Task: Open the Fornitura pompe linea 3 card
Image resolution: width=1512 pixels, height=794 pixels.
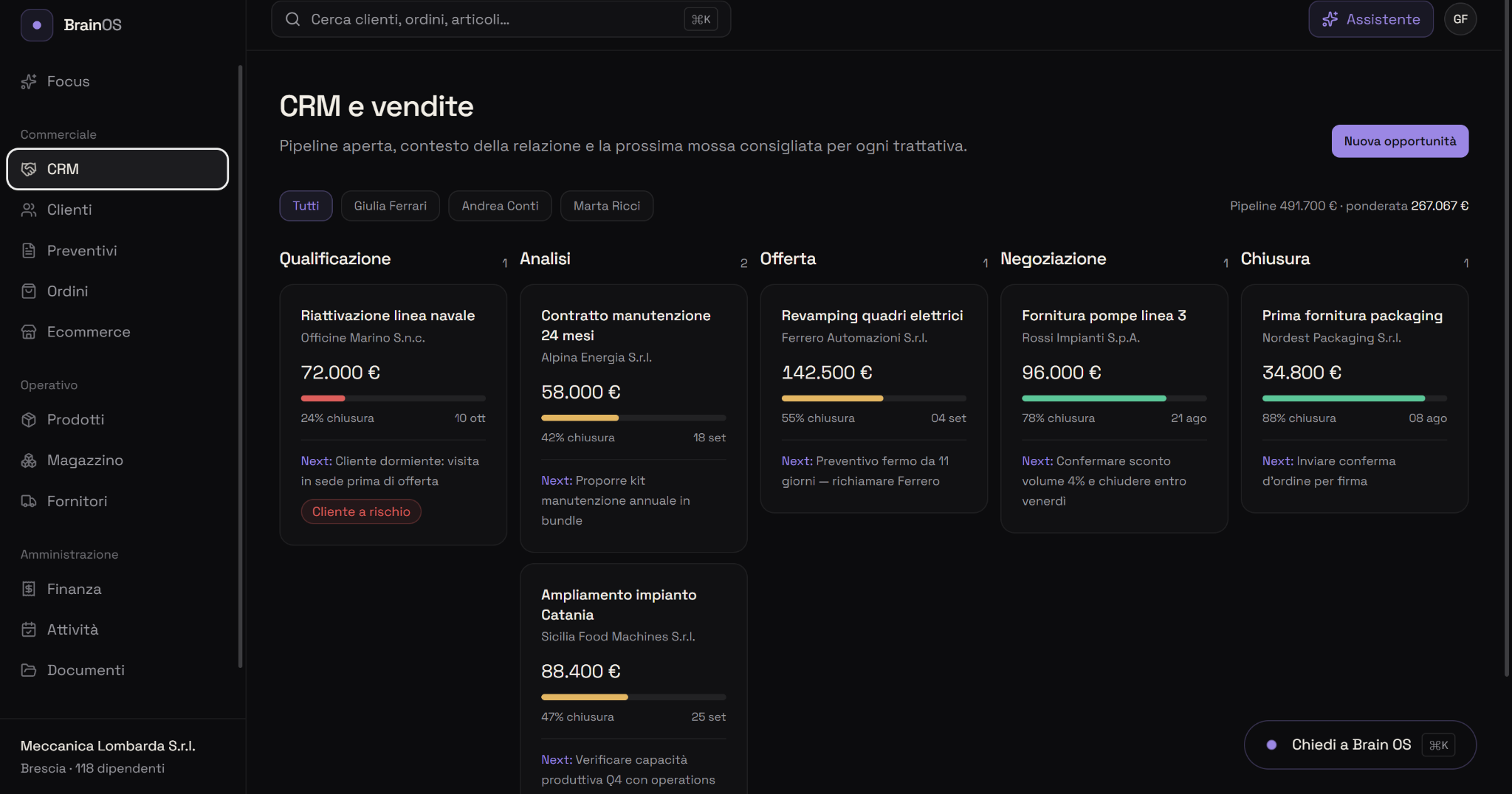Action: coord(1114,409)
